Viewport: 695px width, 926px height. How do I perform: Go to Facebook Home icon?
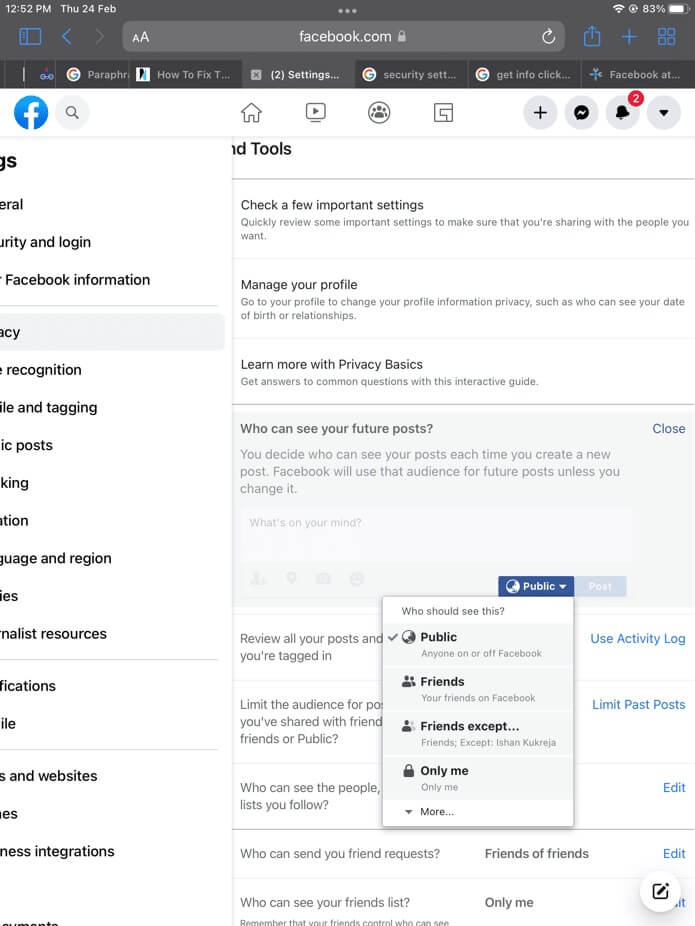click(251, 112)
